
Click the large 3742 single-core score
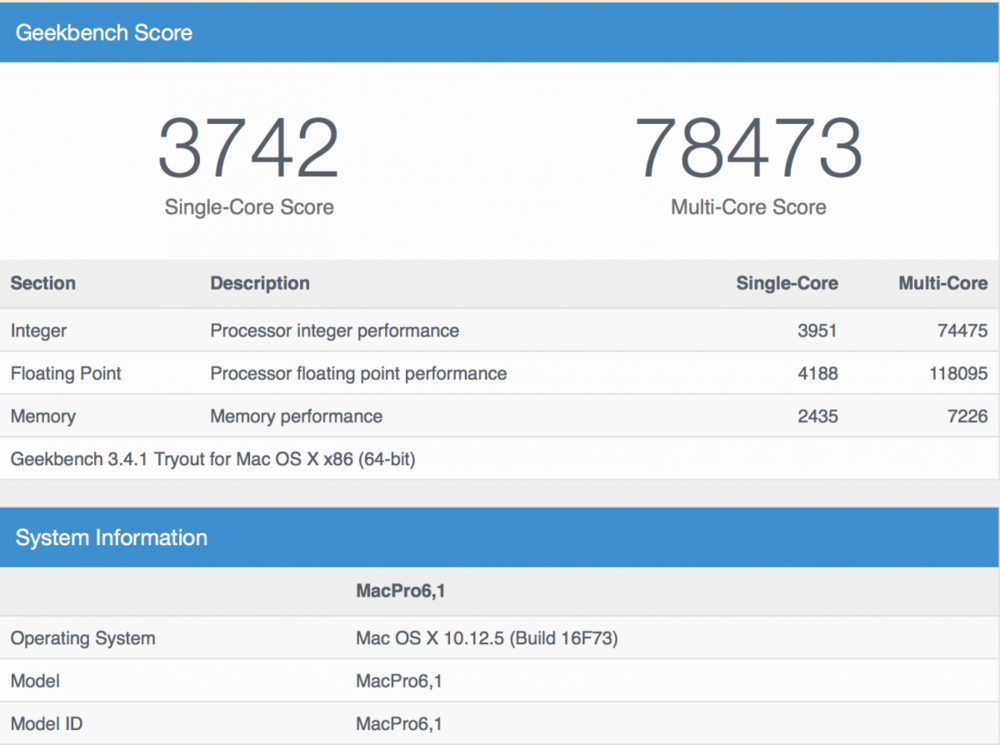(x=249, y=148)
